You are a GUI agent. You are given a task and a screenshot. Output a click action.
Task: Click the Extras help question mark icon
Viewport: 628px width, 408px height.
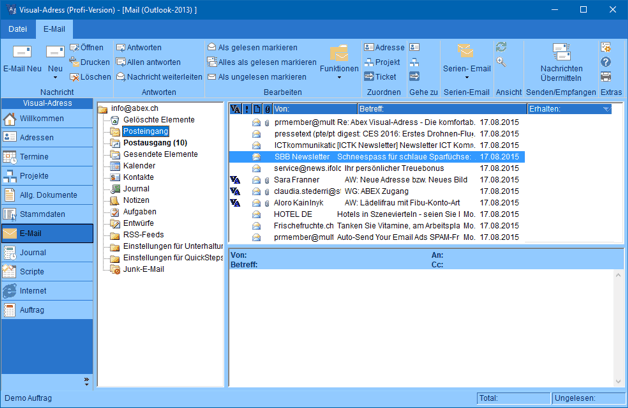[x=606, y=62]
